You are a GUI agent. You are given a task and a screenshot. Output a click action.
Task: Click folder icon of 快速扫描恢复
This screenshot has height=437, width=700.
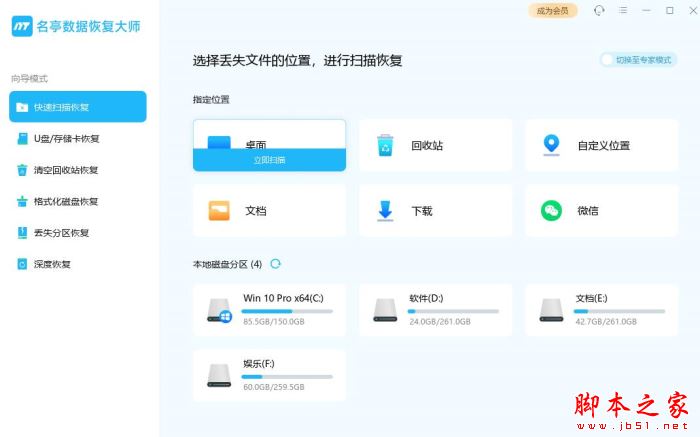click(22, 107)
